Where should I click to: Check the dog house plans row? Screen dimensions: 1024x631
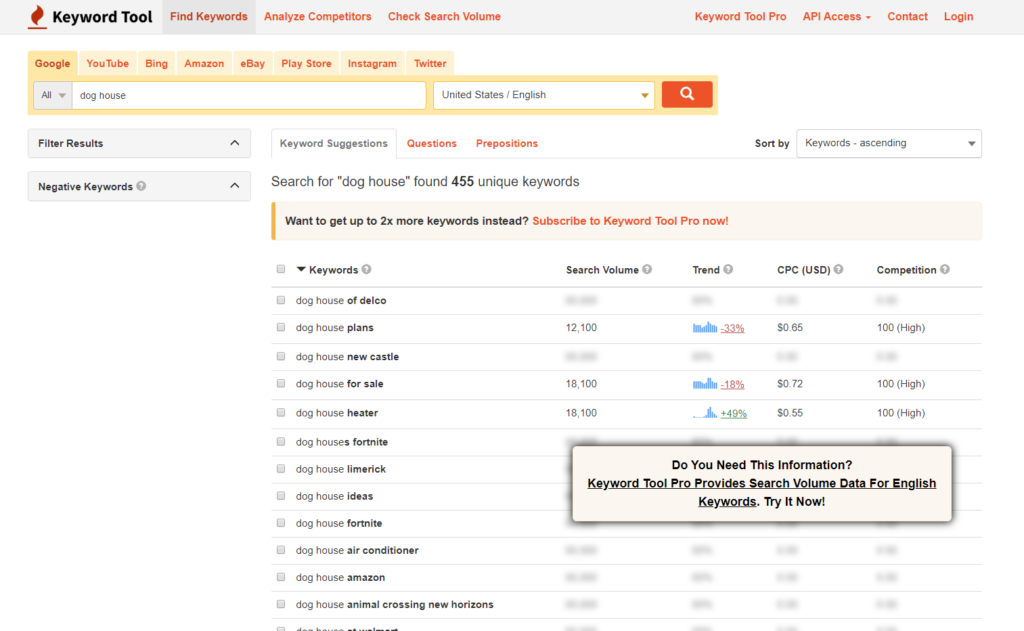point(281,327)
